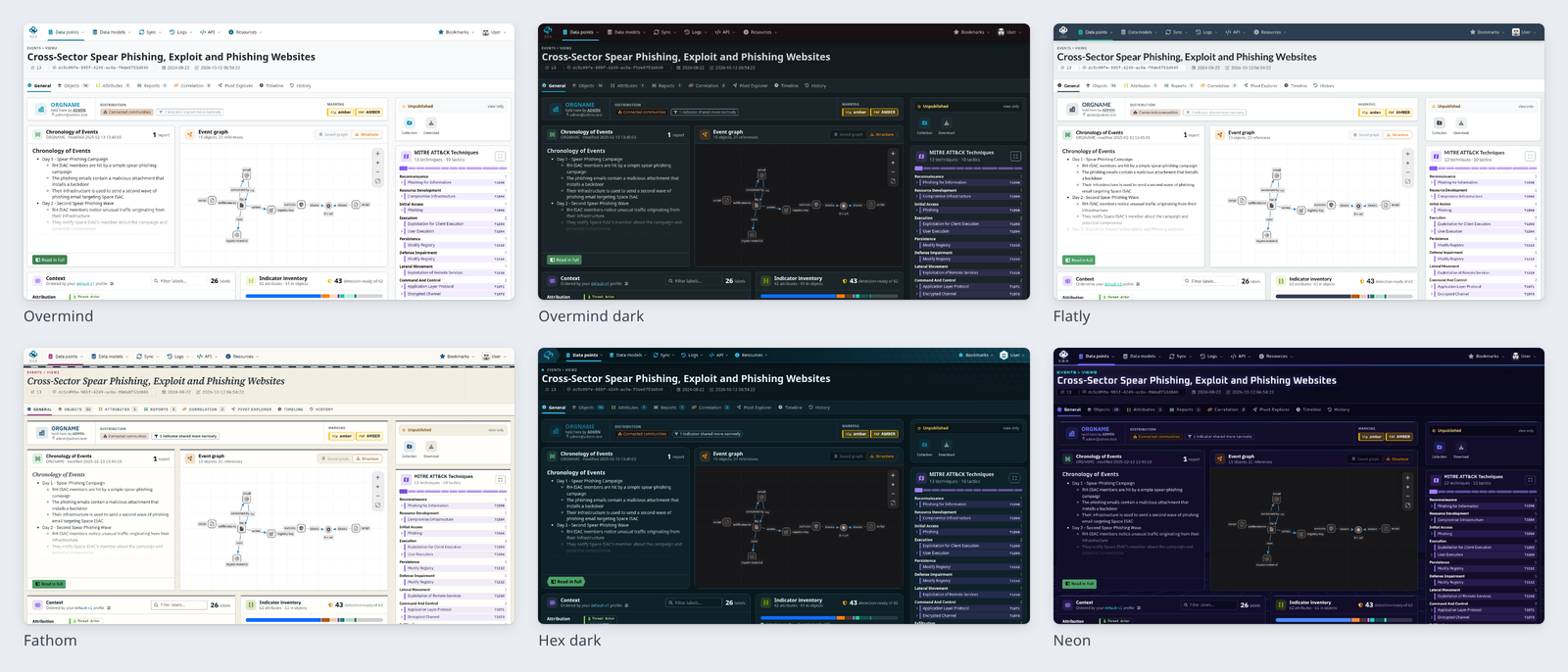The width and height of the screenshot is (1568, 672).
Task: Open Data models dropdown in Overmind preview
Action: [x=112, y=32]
